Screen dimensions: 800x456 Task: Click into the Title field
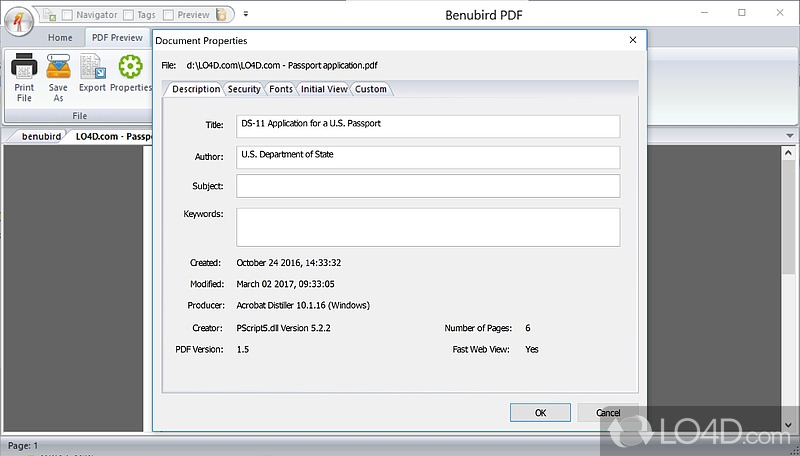coord(428,126)
